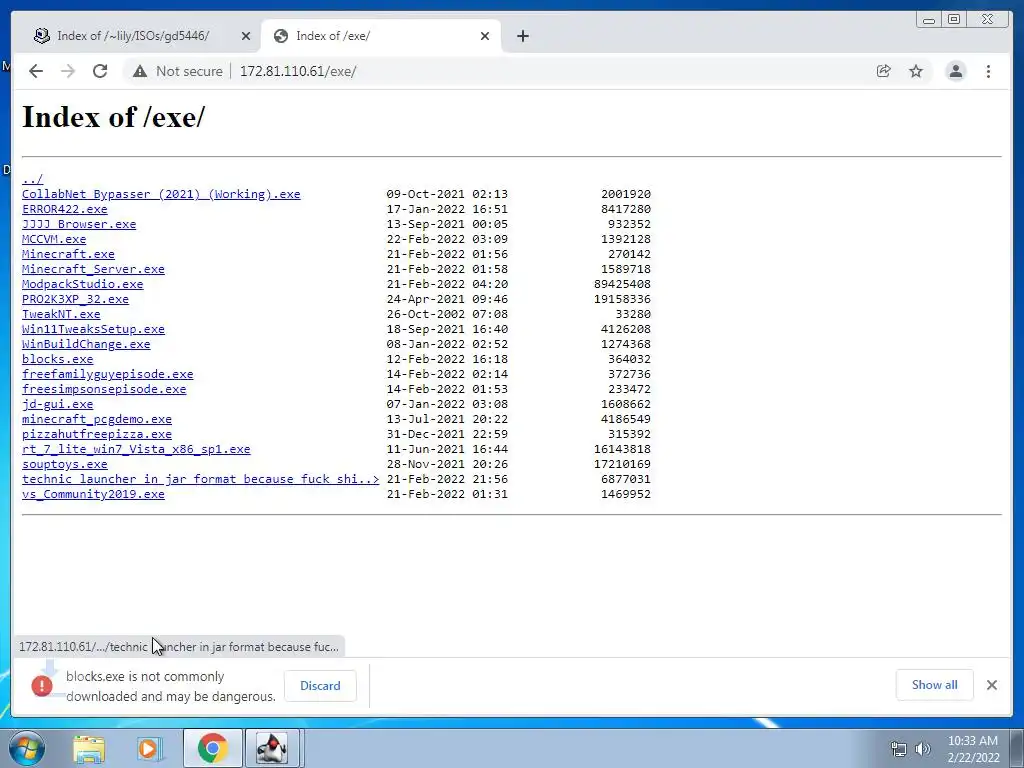This screenshot has height=768, width=1024.
Task: Click the blocks.exe link in the listing
Action: click(57, 359)
